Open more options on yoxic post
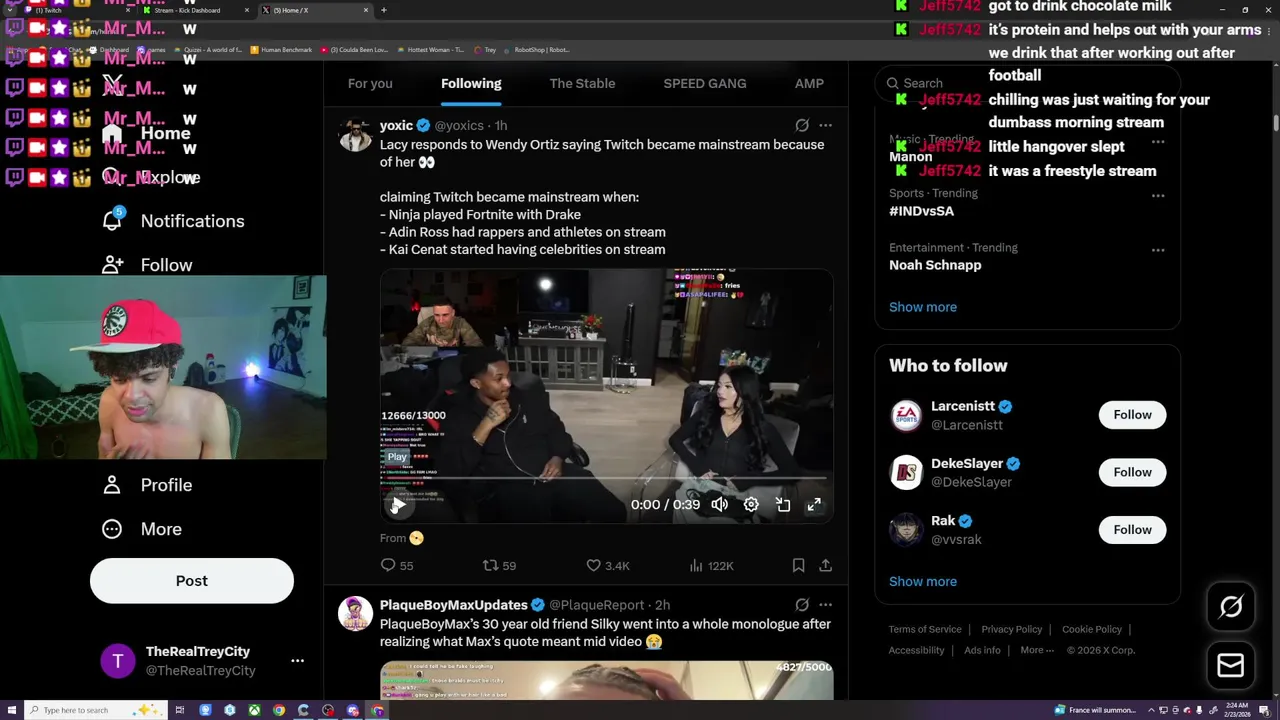Image resolution: width=1280 pixels, height=720 pixels. coord(825,125)
